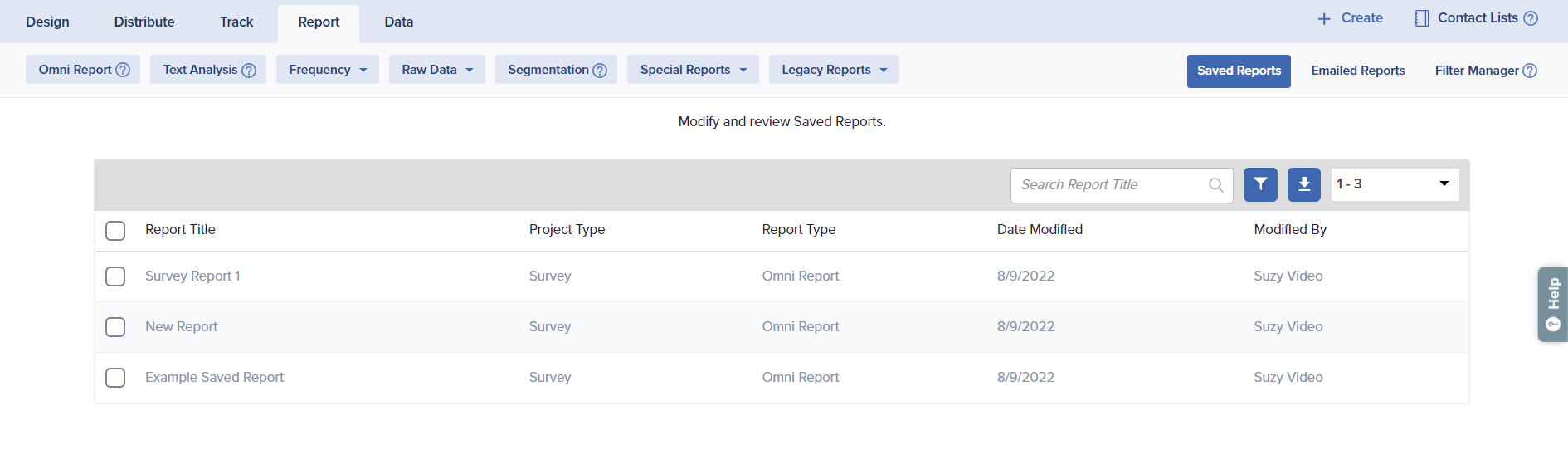Click the Saved Reports button

coord(1238,71)
